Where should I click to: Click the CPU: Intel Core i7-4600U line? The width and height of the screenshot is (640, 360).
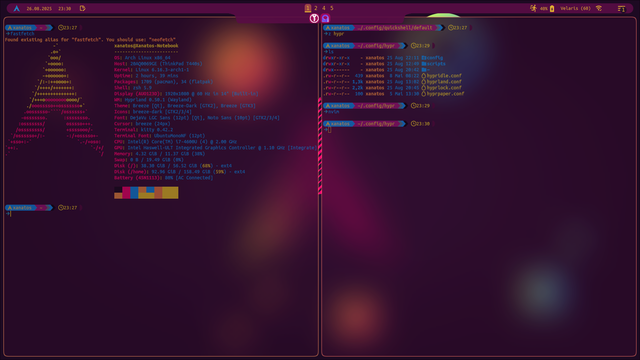[x=176, y=142]
